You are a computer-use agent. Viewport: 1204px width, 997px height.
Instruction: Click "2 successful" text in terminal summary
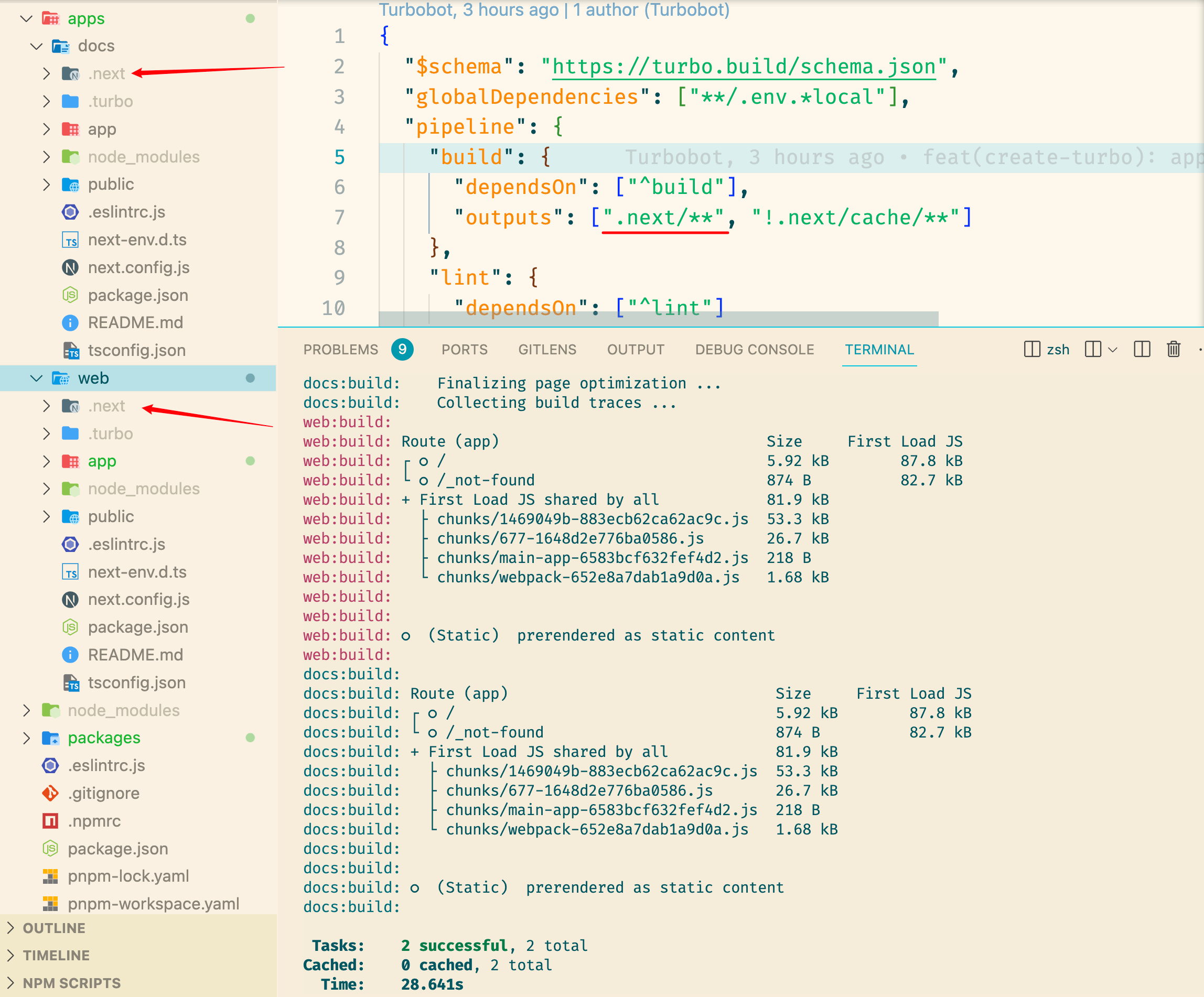click(454, 946)
